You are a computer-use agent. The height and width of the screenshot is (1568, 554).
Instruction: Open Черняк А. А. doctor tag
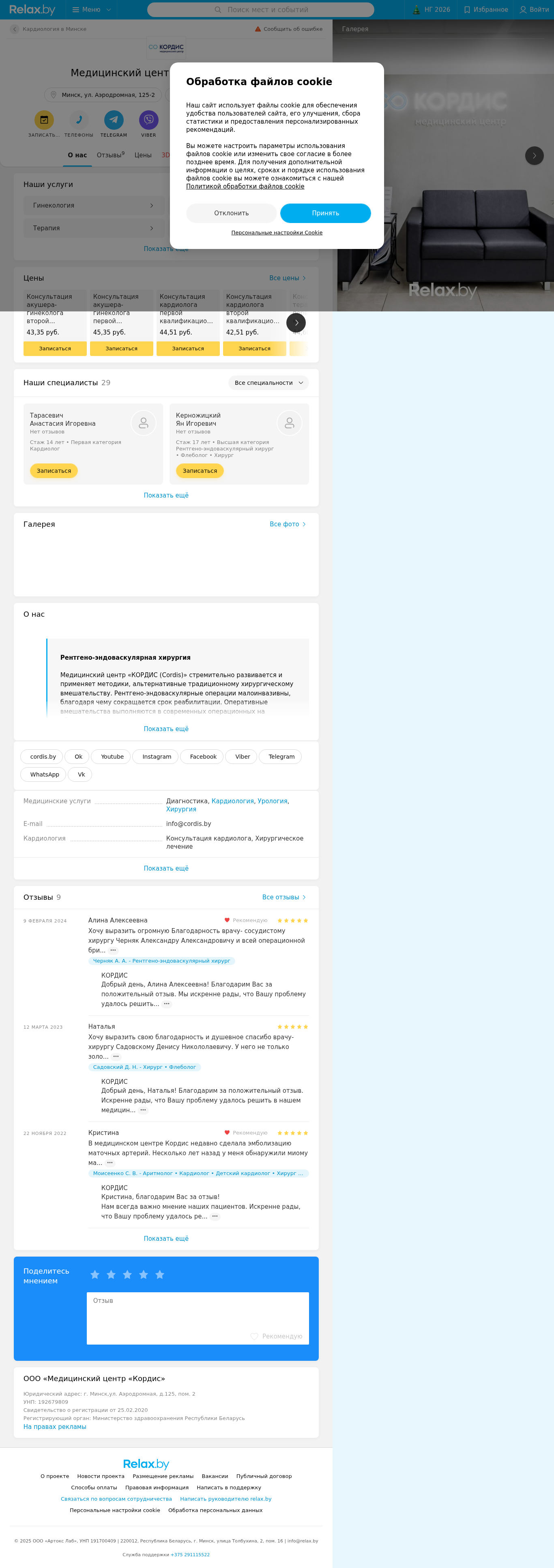[x=161, y=961]
